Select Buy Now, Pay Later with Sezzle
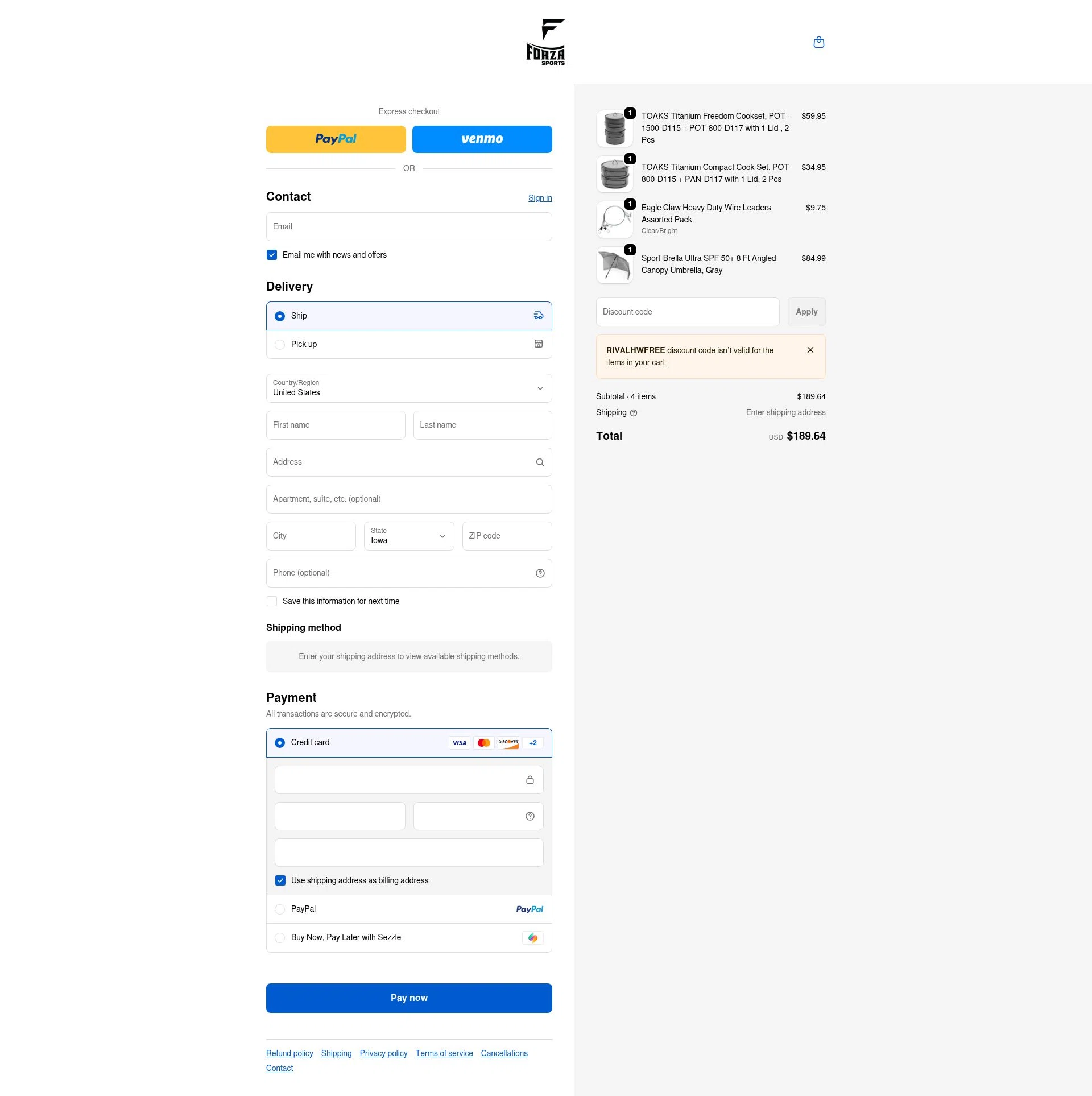 [x=280, y=938]
